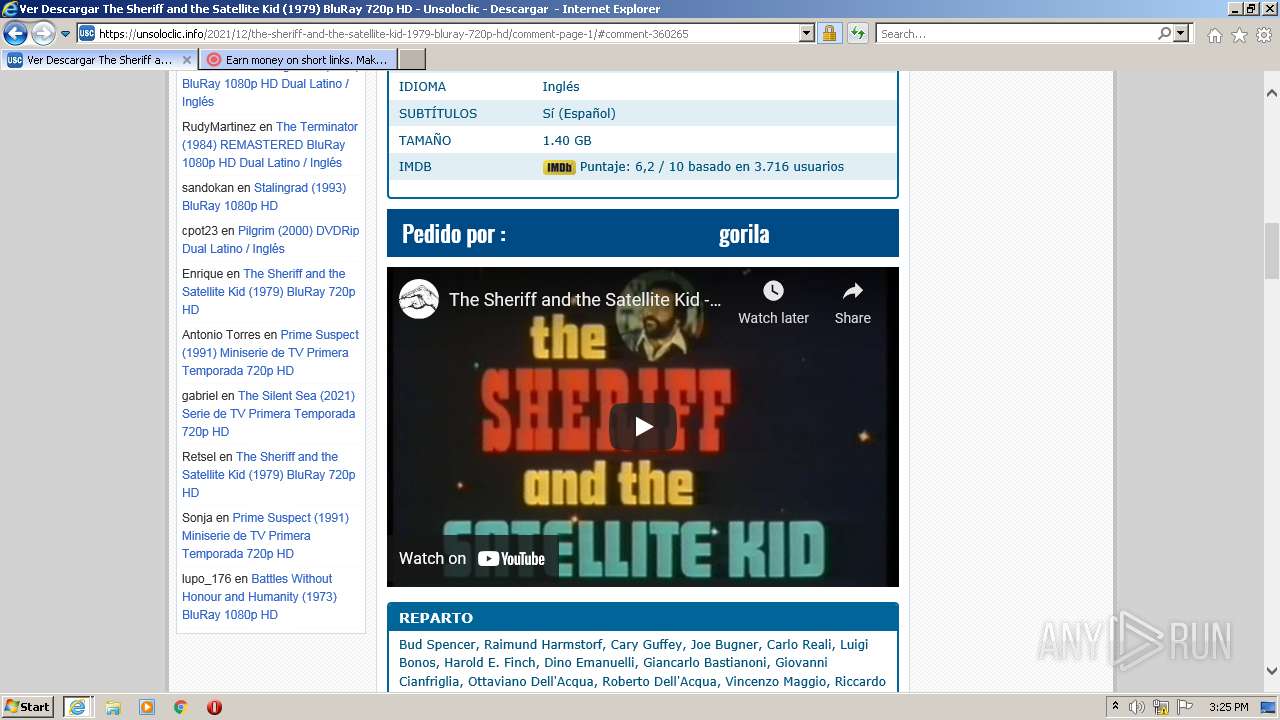Click Internet Explorer taskbar icon

[78, 707]
